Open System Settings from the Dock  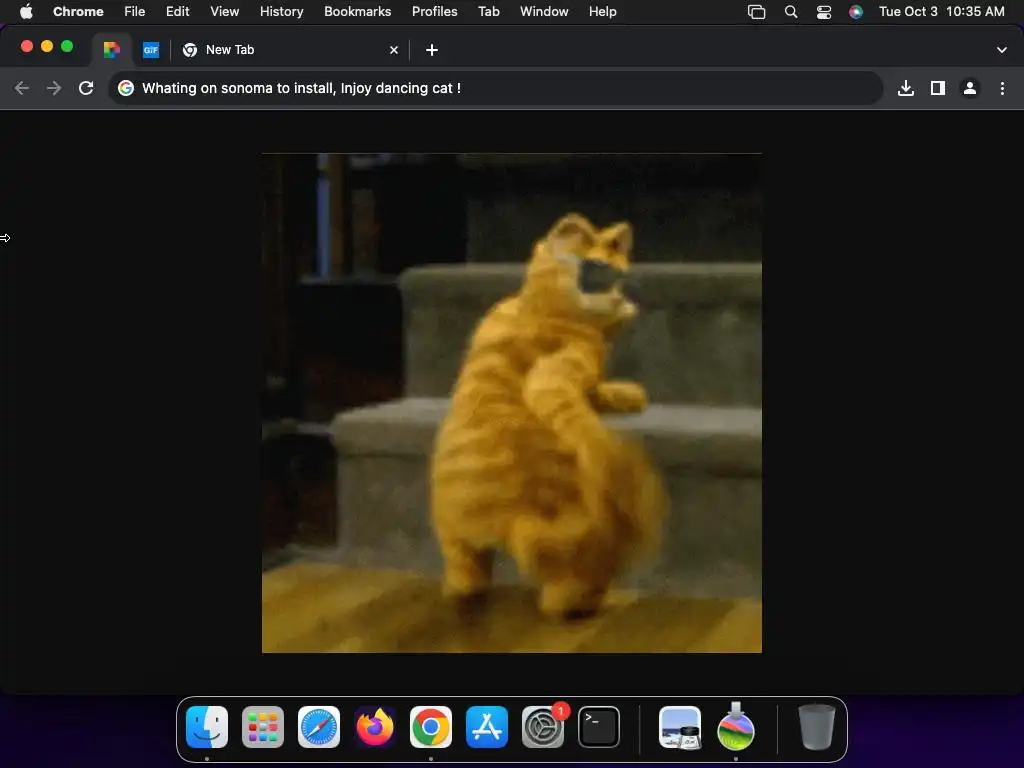point(543,726)
